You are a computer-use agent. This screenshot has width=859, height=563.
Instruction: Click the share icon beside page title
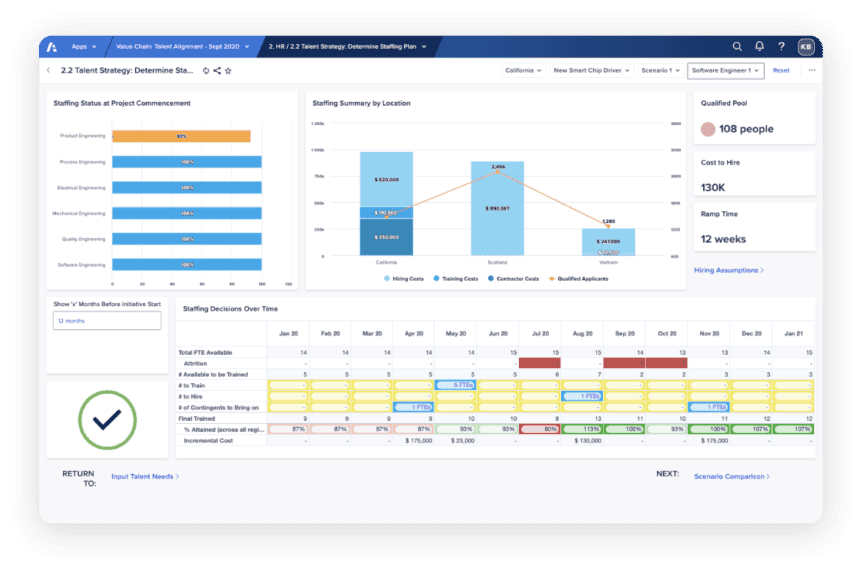[x=217, y=71]
